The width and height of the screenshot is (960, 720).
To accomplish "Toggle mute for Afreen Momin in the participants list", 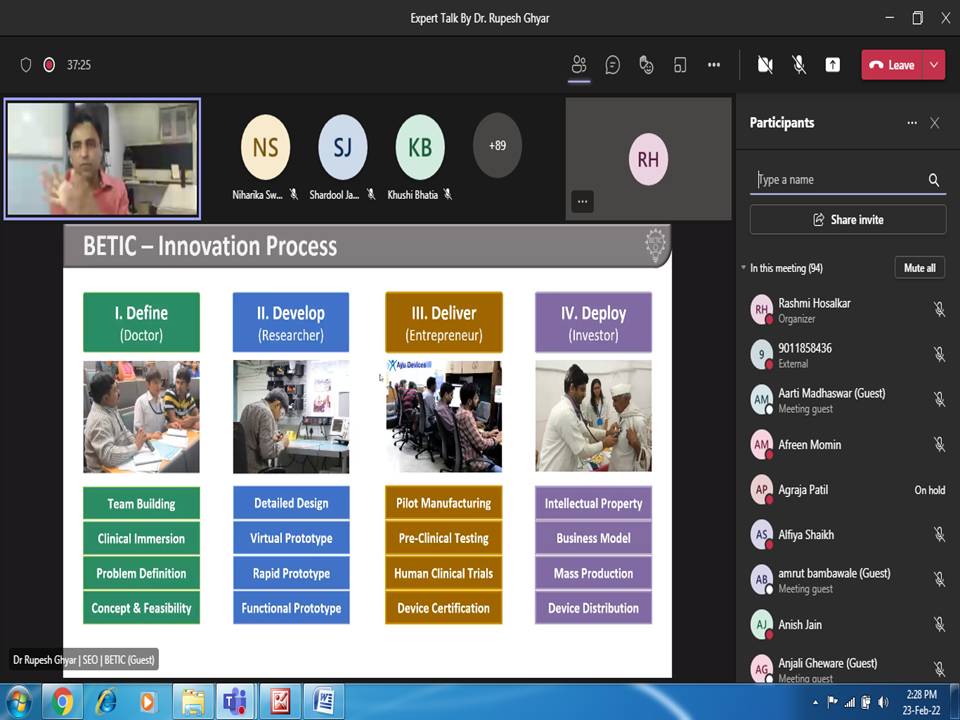I will click(940, 444).
